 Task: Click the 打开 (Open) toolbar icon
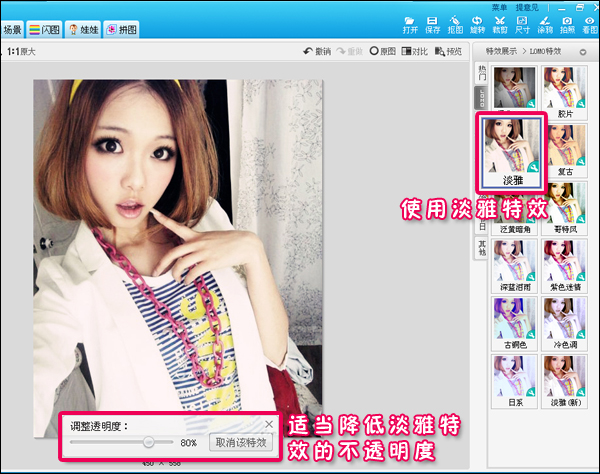point(410,24)
